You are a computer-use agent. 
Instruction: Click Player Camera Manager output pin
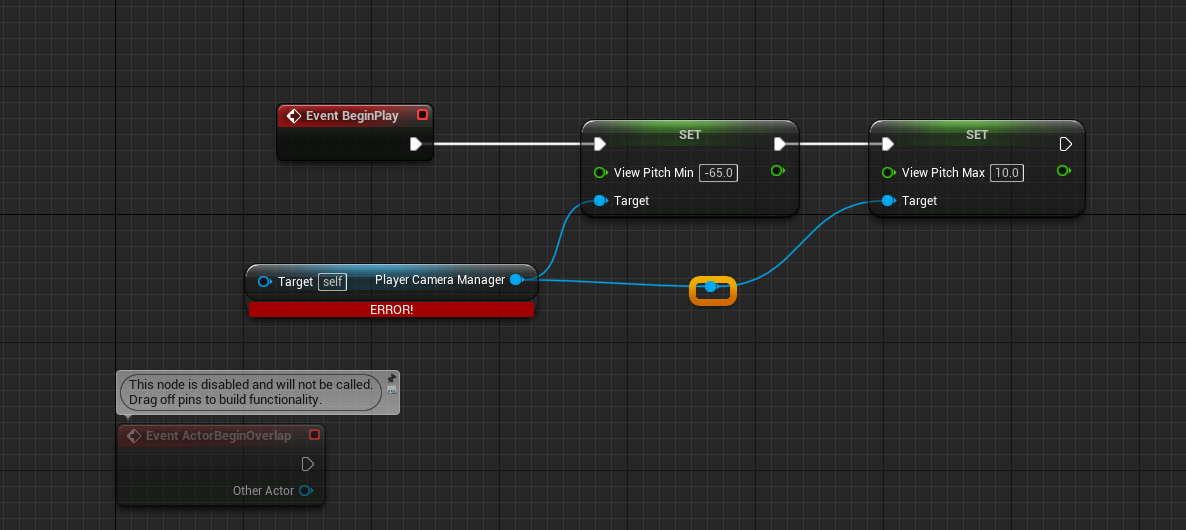pyautogui.click(x=517, y=280)
